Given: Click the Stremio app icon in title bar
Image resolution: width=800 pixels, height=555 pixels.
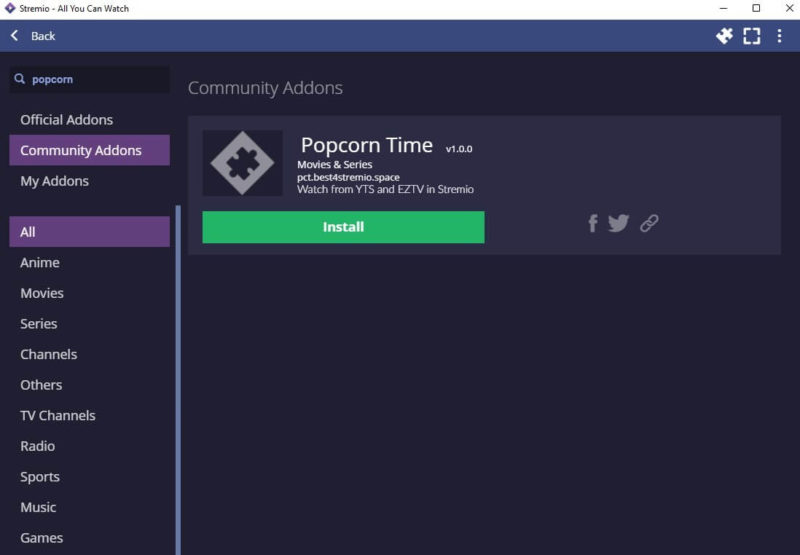Looking at the screenshot, I should tap(10, 8).
